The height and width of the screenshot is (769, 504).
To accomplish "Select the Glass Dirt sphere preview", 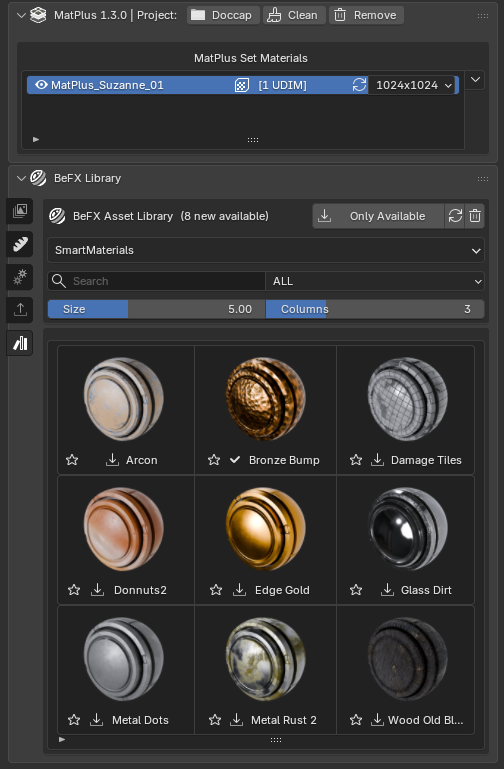I will click(407, 529).
